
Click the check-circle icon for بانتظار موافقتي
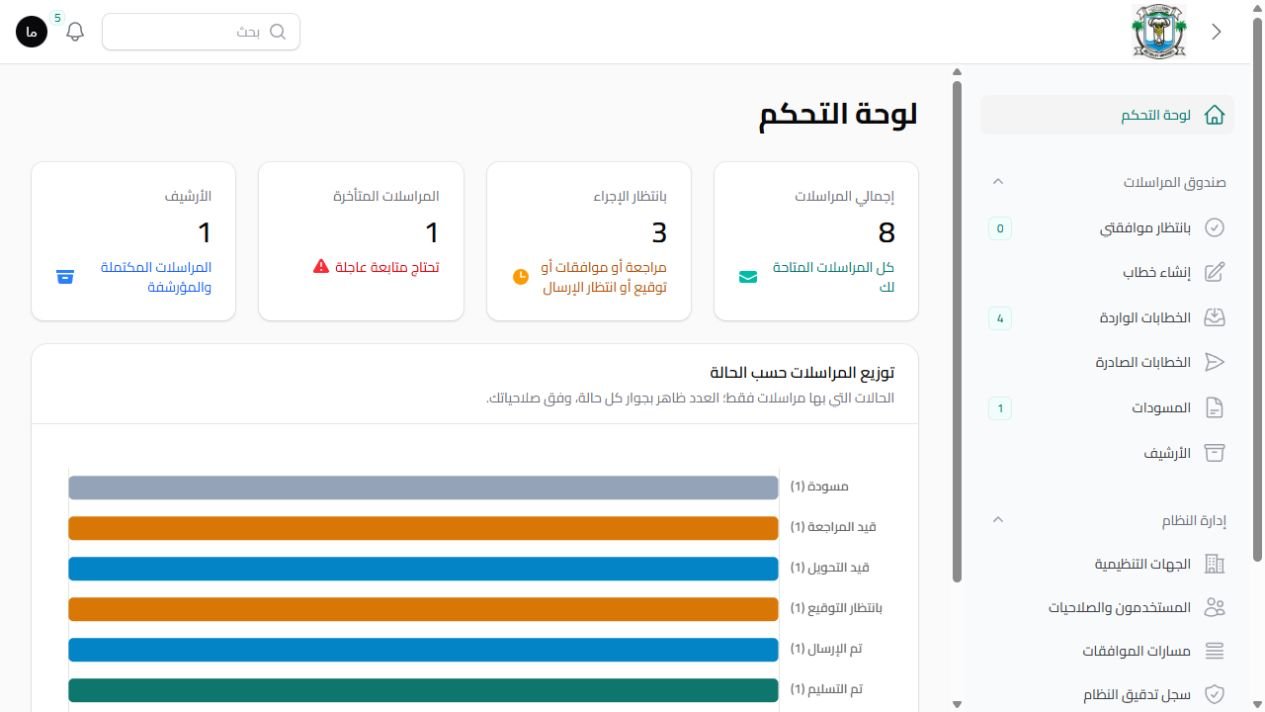pyautogui.click(x=1214, y=228)
